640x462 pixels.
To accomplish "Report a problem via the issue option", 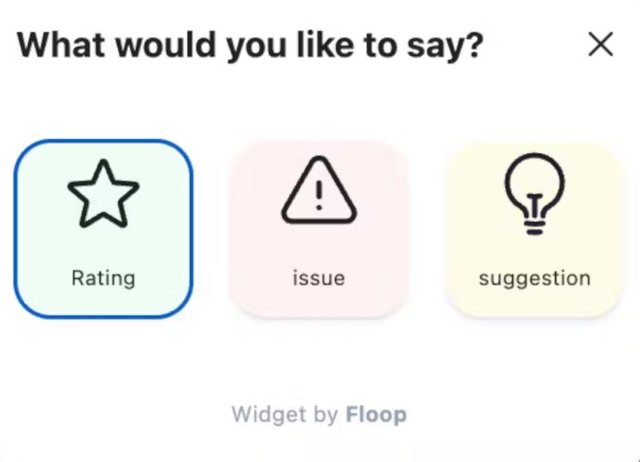I will coord(319,229).
